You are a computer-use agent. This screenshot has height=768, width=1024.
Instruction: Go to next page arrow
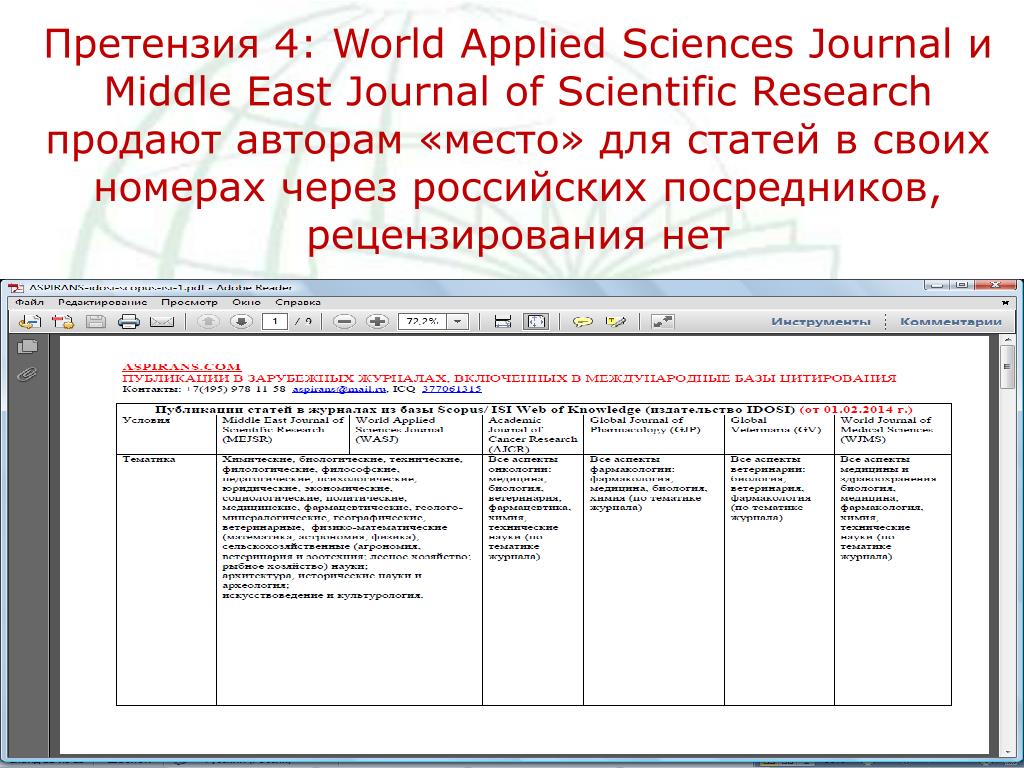pyautogui.click(x=241, y=321)
